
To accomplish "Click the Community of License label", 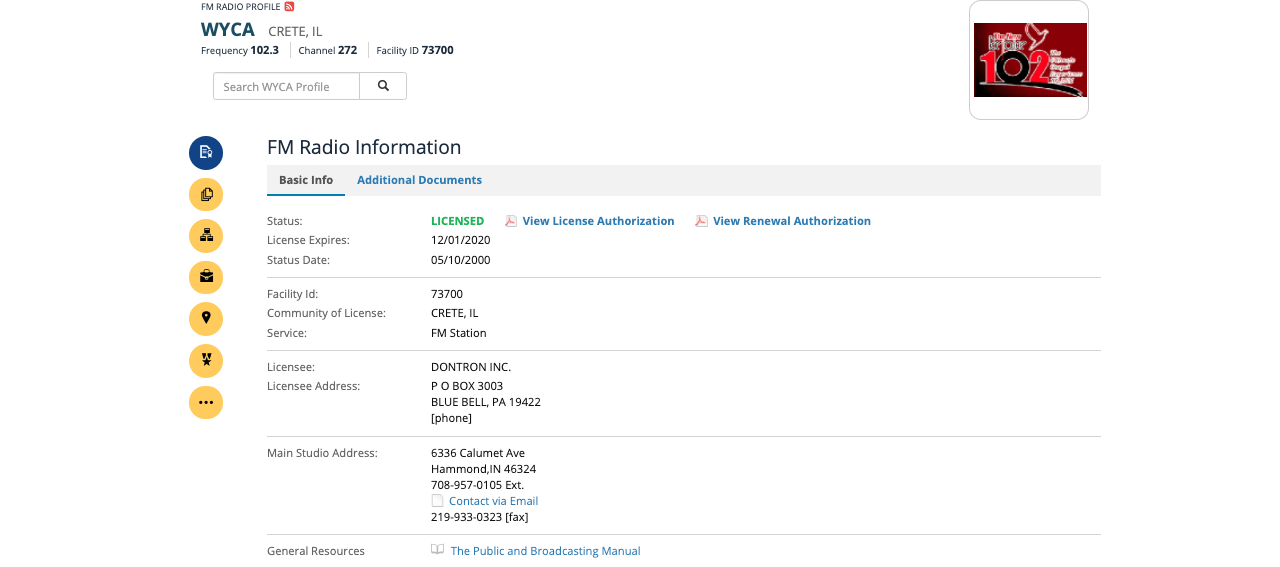I will (x=326, y=313).
